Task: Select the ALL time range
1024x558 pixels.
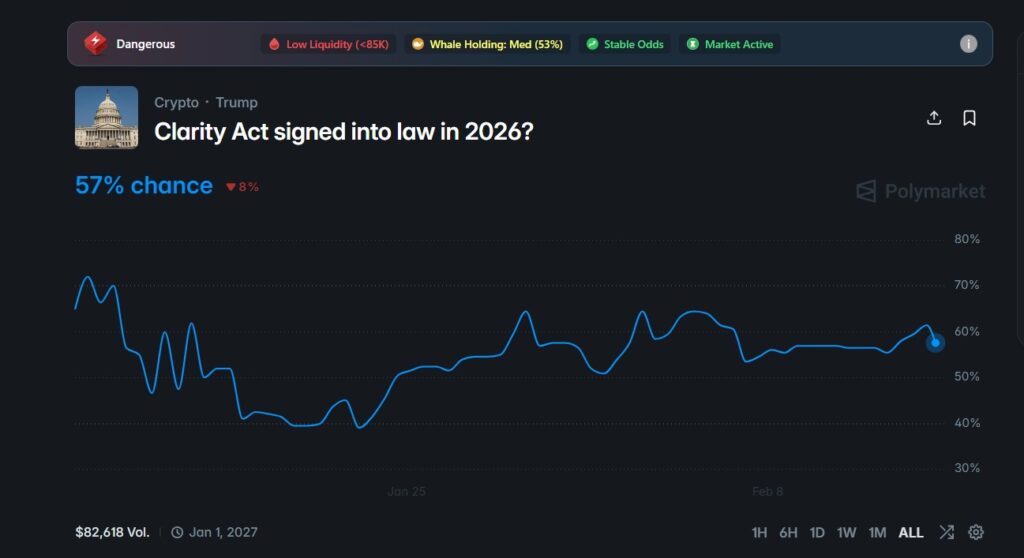Action: 911,532
